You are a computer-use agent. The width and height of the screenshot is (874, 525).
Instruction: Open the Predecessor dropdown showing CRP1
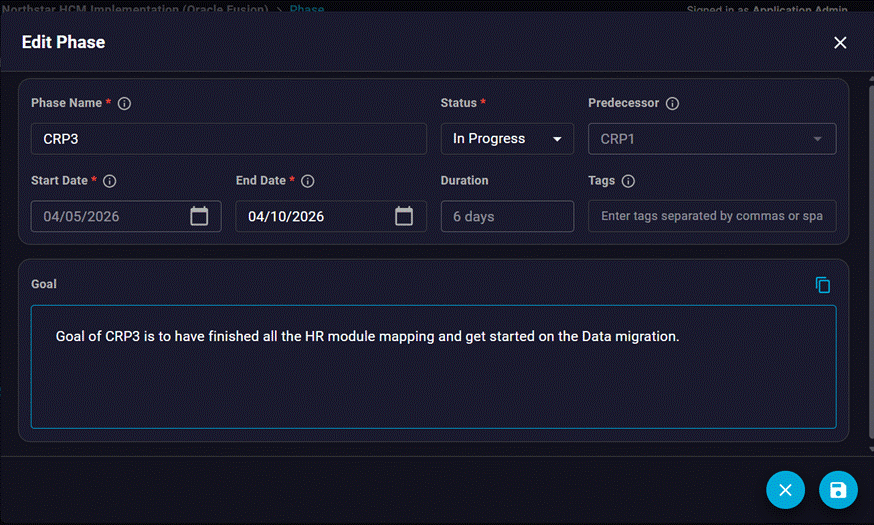[x=712, y=139]
